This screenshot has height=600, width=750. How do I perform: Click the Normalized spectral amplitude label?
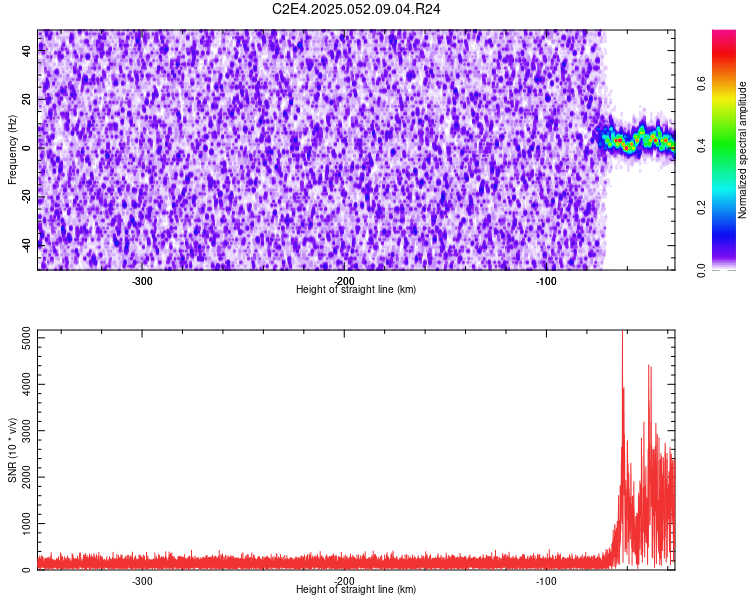[742, 150]
